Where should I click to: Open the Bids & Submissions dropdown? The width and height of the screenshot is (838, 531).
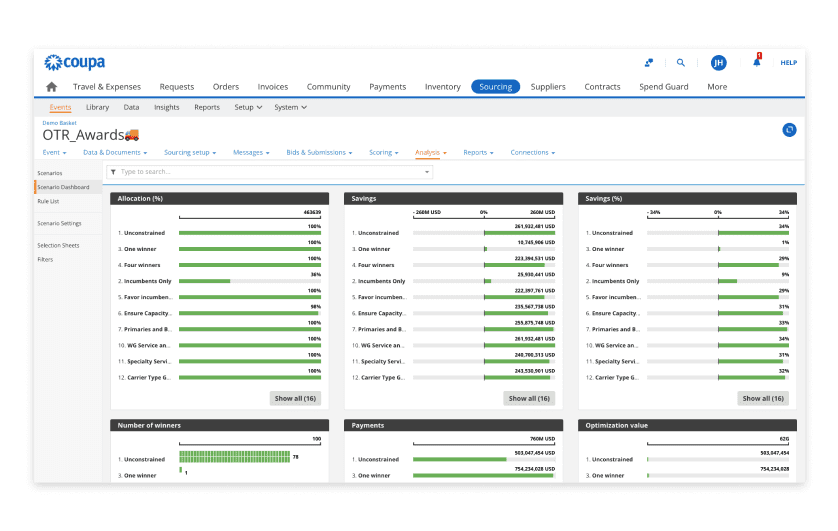pyautogui.click(x=319, y=153)
